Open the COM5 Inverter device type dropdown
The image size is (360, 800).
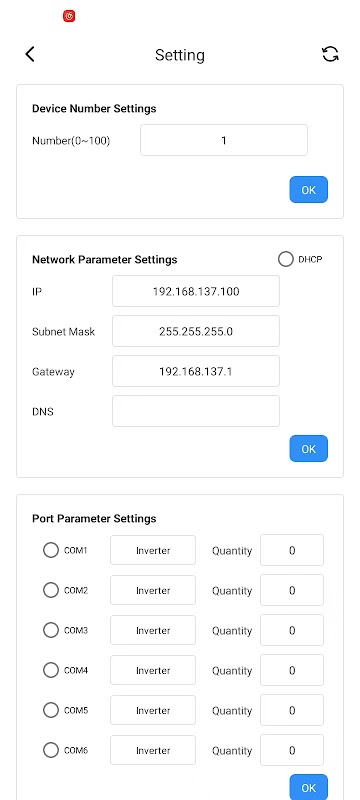coord(153,710)
